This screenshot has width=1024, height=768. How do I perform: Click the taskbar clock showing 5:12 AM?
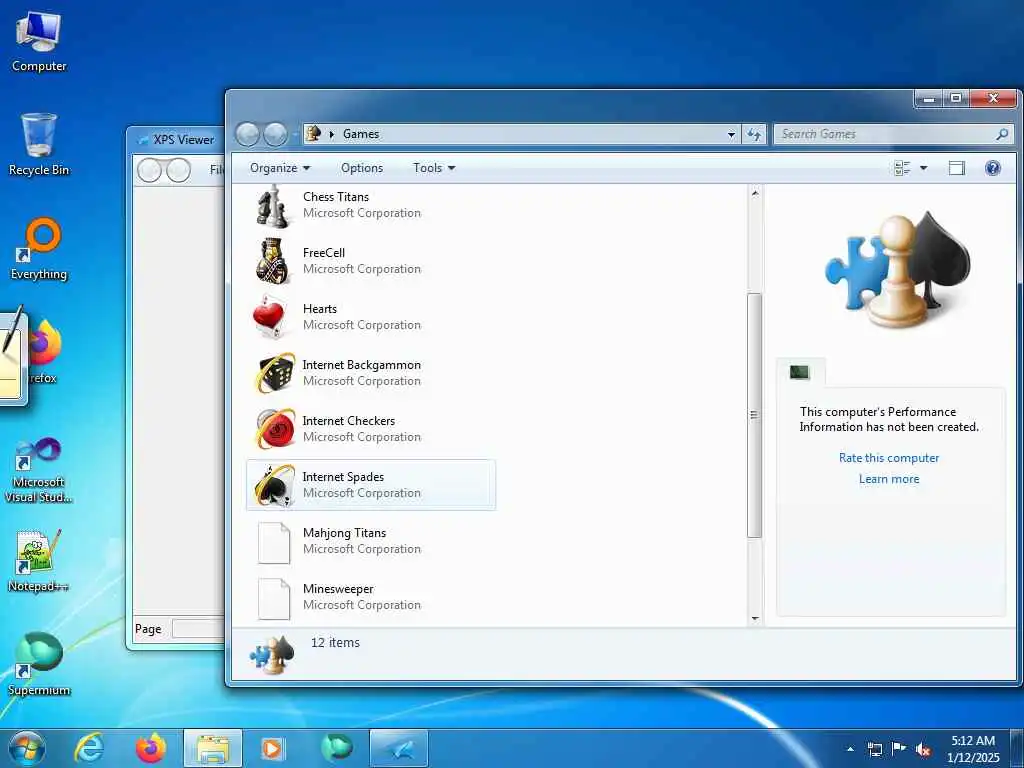coord(973,749)
